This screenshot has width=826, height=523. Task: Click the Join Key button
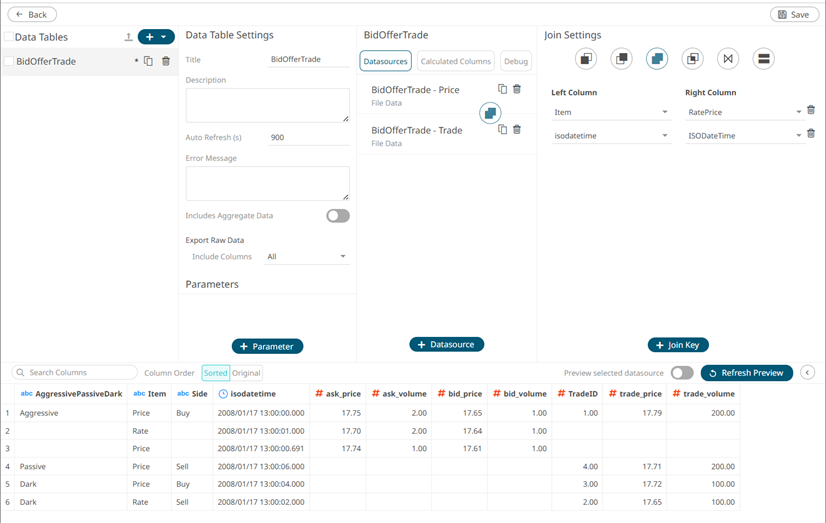click(678, 345)
